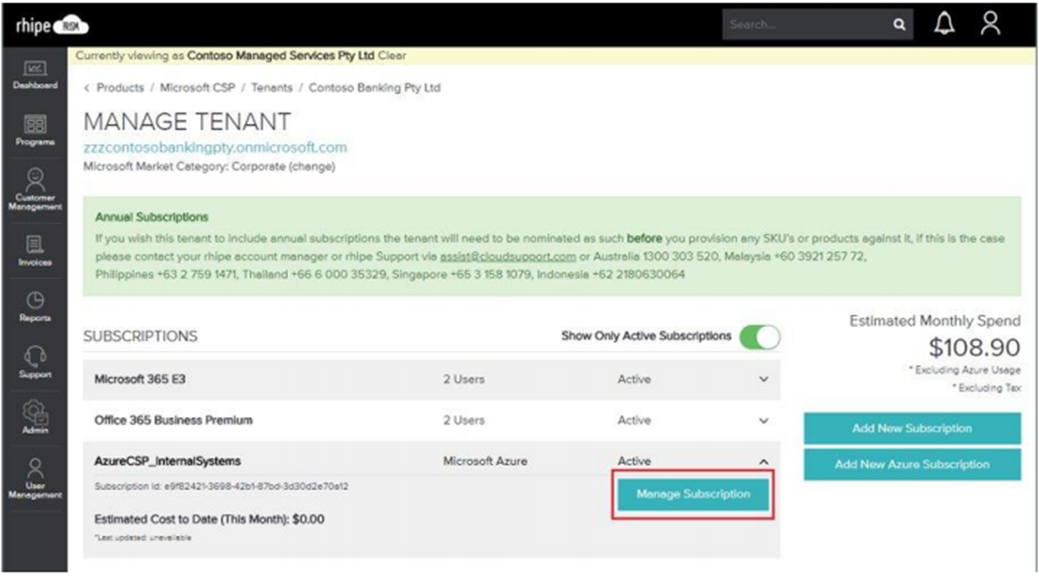
Task: Click the Microsoft Azure cell
Action: click(x=485, y=461)
